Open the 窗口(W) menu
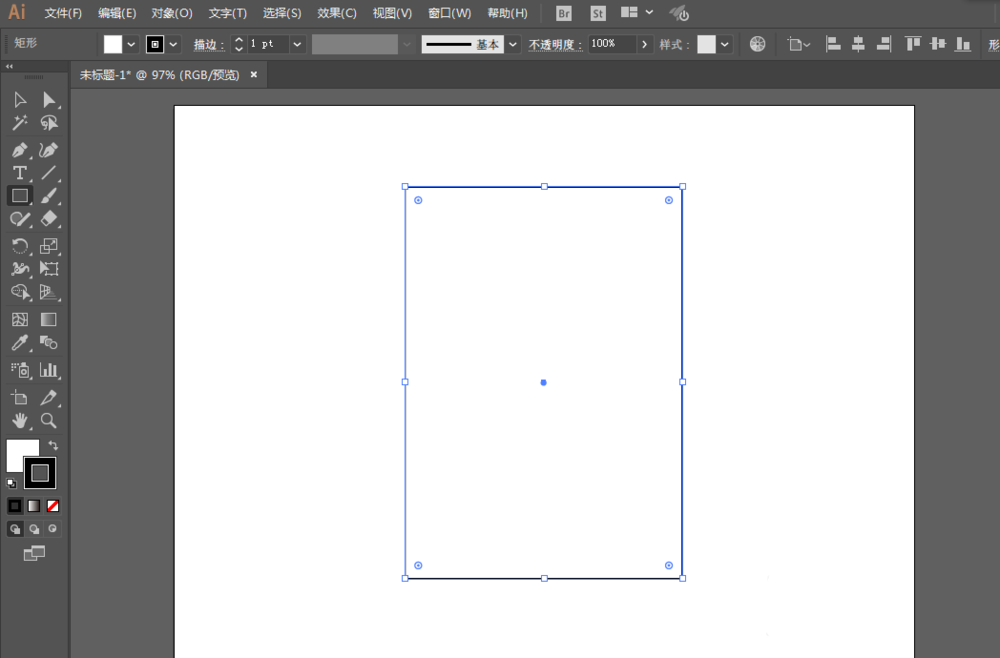 click(x=450, y=13)
